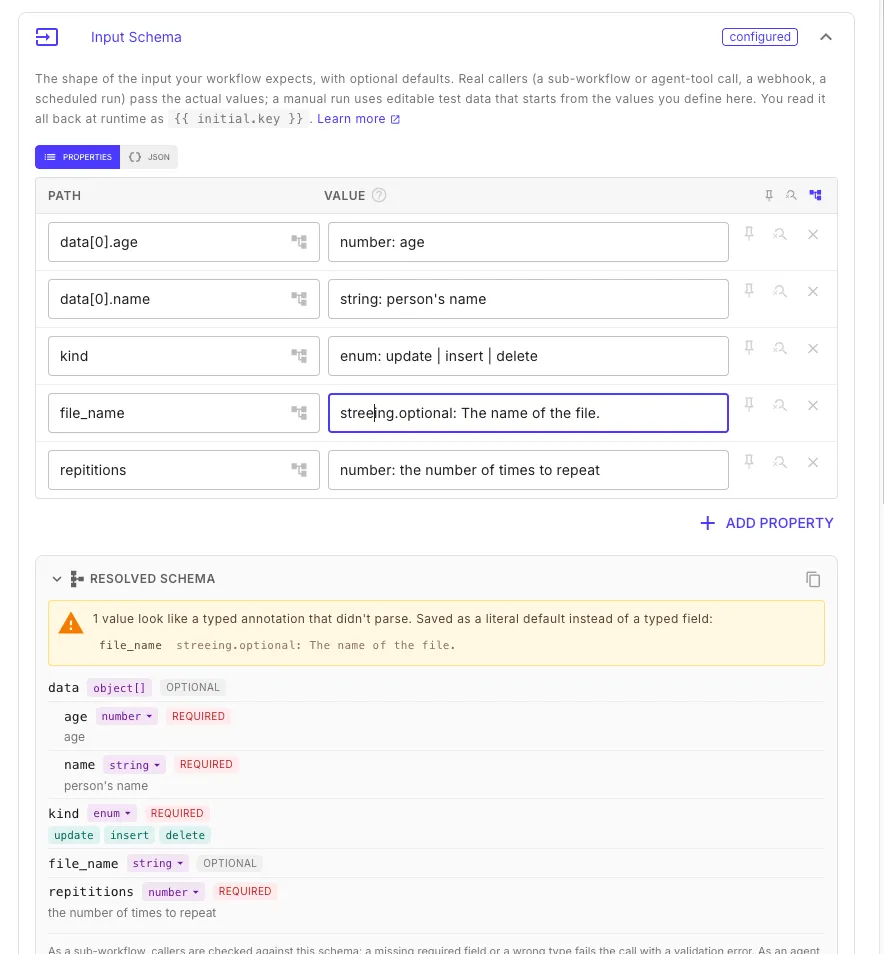Click search icon on data[0].name row
This screenshot has width=884, height=954.
[779, 291]
